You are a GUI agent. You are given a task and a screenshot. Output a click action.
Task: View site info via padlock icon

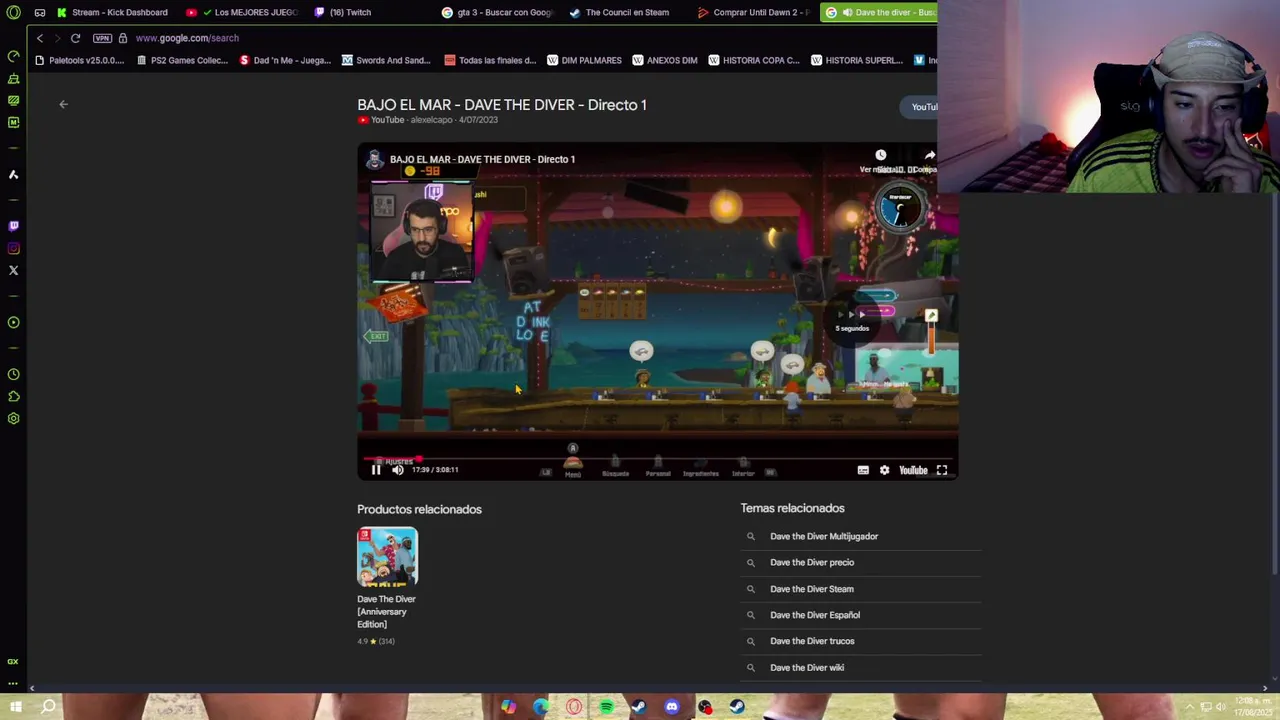click(123, 38)
